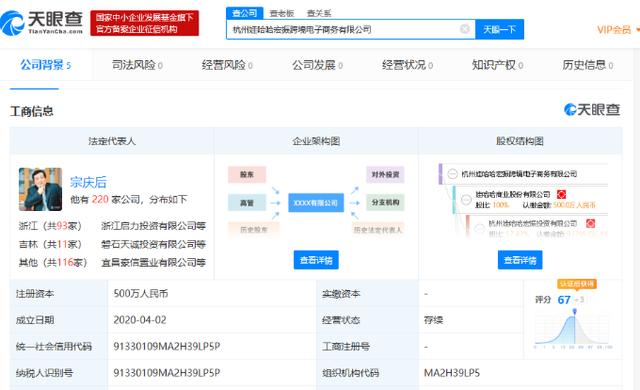Viewport: 640px width, 390px height.
Task: Click the 股权结构图 column header
Action: pyautogui.click(x=520, y=141)
